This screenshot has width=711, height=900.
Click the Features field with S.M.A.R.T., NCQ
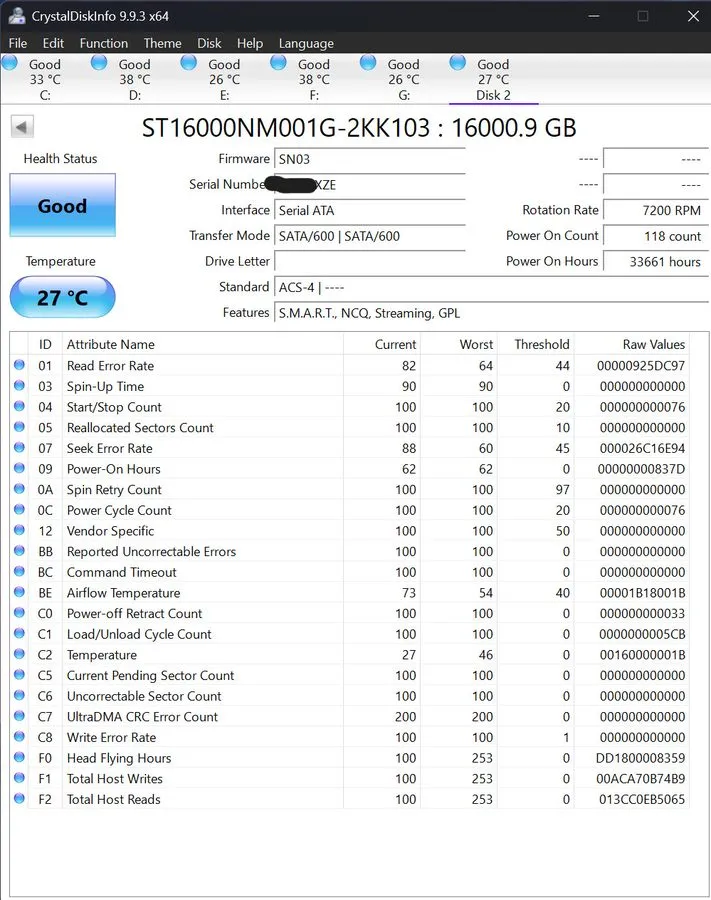coord(491,313)
